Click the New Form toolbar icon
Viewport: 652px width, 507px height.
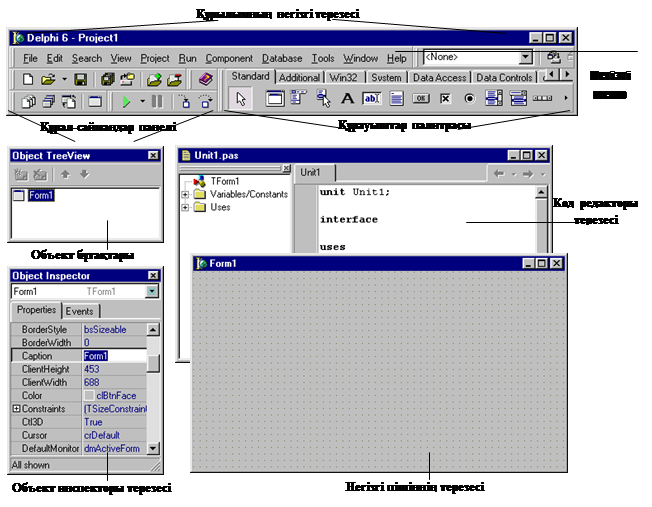point(95,101)
